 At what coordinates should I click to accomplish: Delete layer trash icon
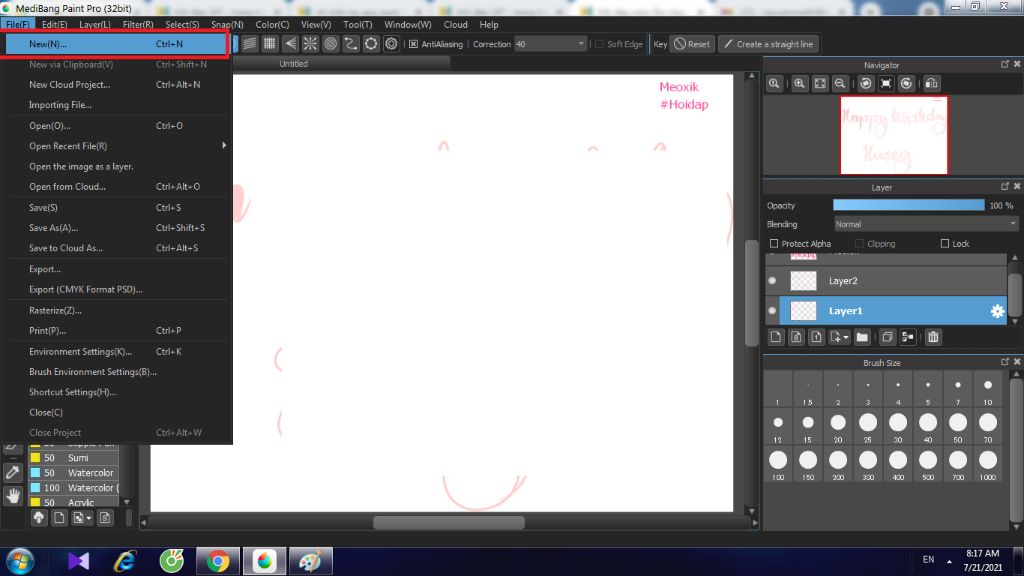pos(933,337)
